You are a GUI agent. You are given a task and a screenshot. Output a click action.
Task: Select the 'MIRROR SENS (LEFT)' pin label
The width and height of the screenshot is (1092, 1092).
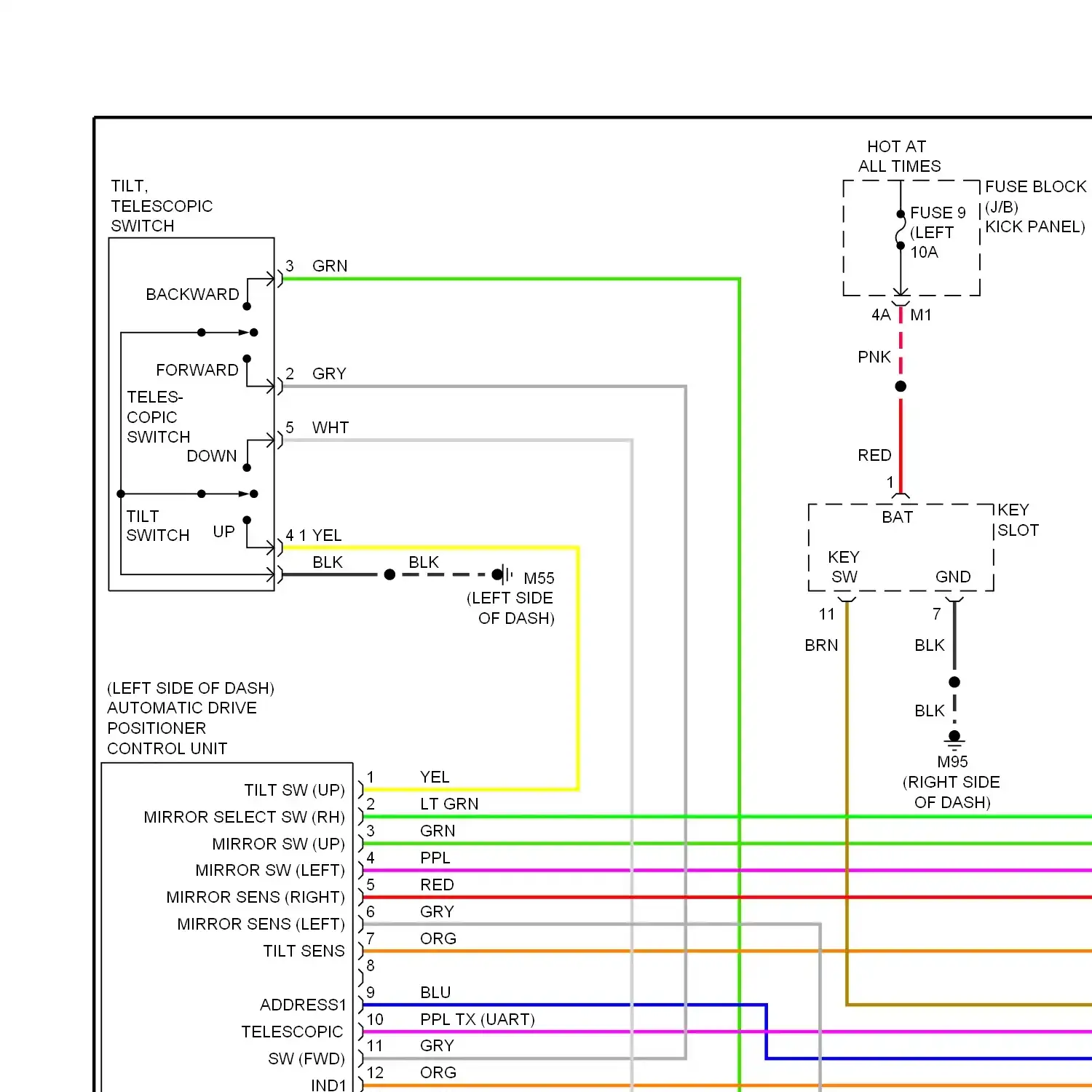pyautogui.click(x=261, y=924)
